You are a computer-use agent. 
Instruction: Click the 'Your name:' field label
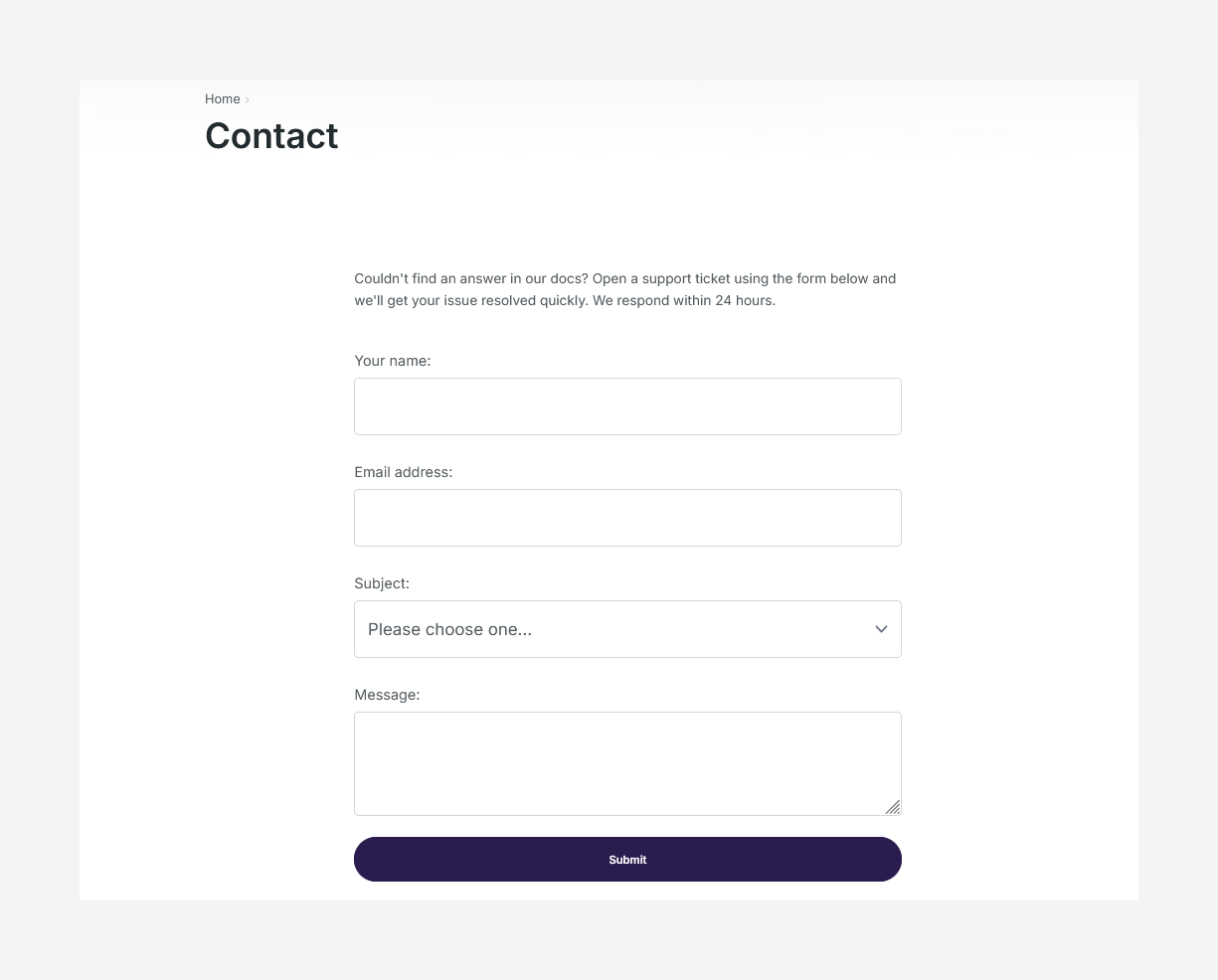click(x=392, y=361)
